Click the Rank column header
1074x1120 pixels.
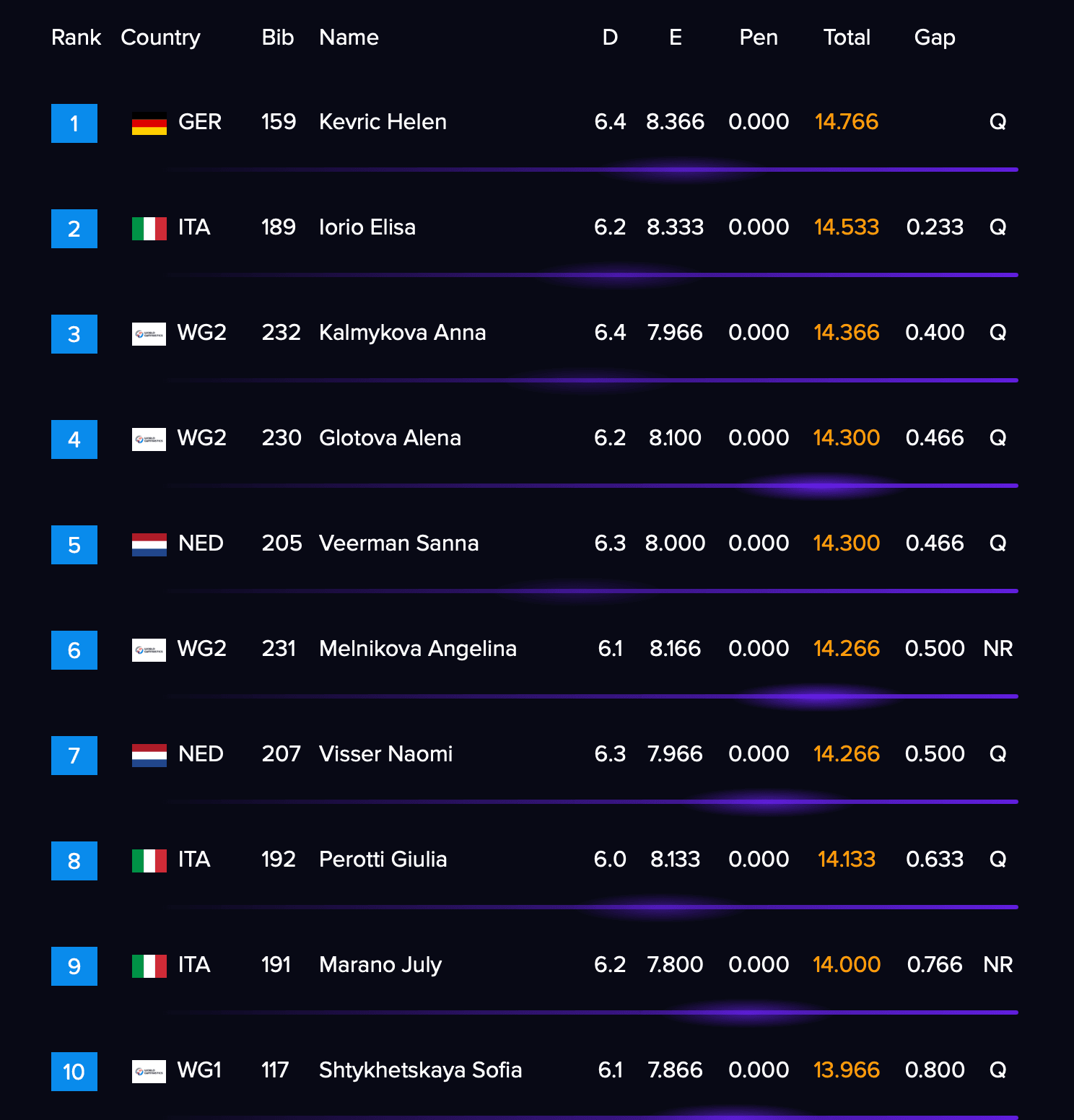click(77, 38)
